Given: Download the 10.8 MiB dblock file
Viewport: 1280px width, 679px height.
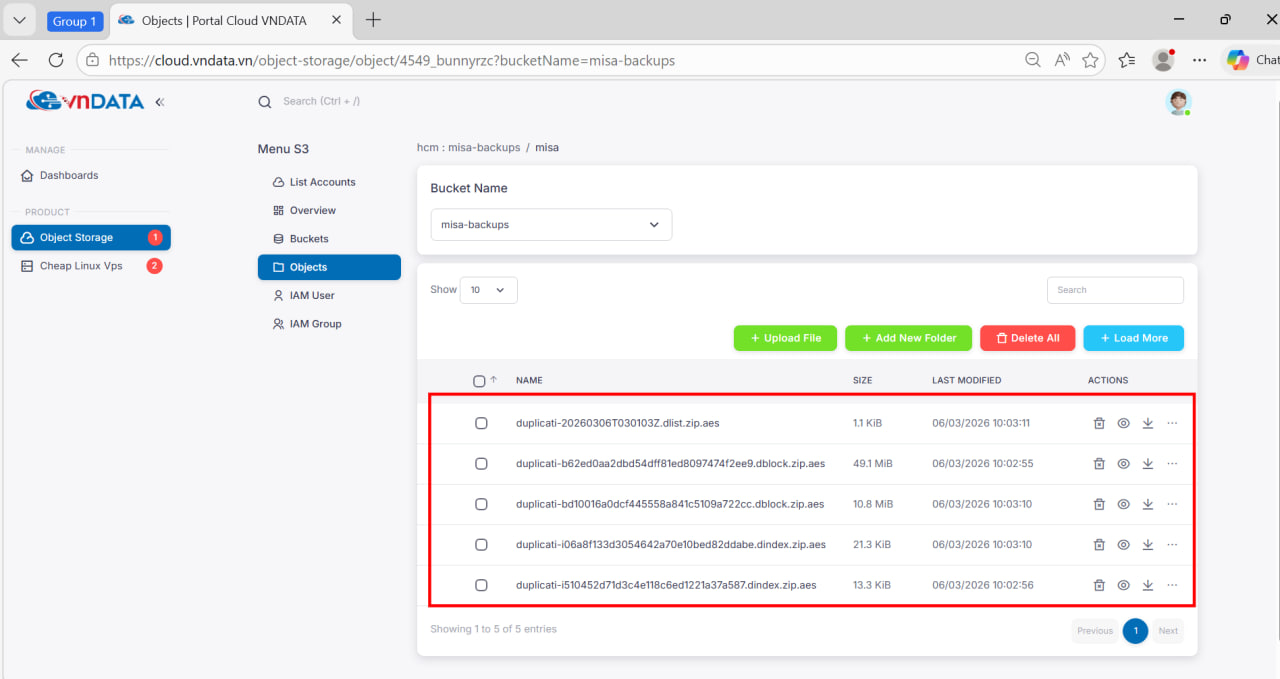Looking at the screenshot, I should tap(1148, 504).
